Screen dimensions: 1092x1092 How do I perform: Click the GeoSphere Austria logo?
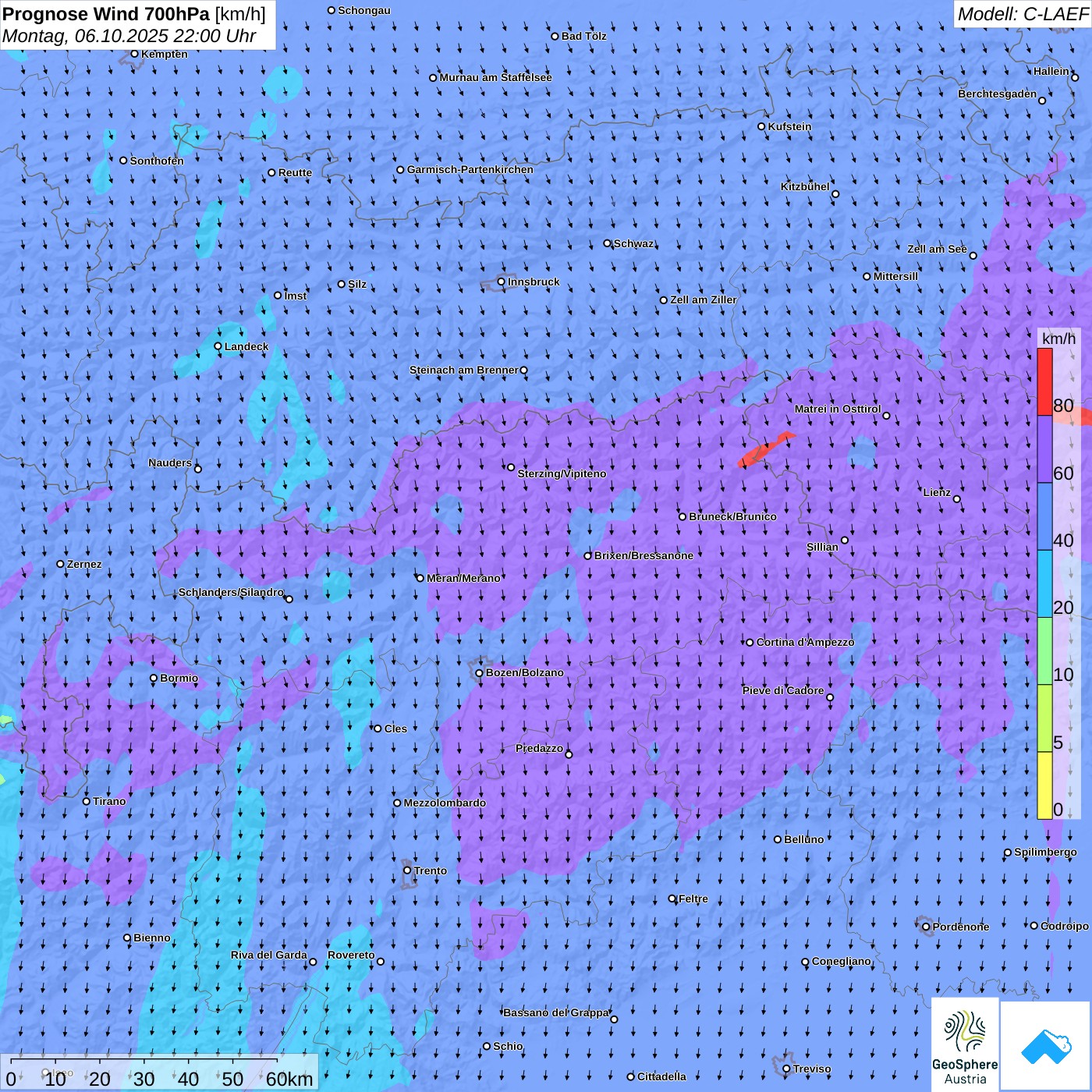965,1044
